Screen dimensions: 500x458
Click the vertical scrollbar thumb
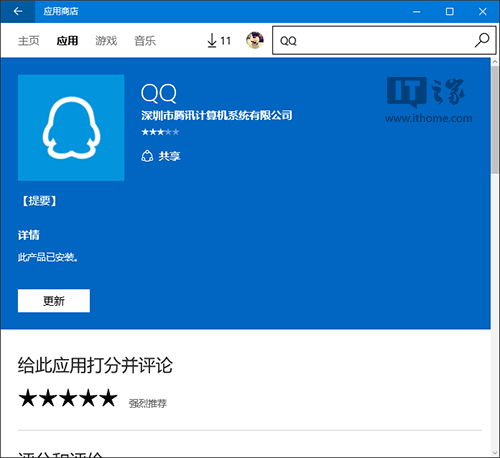click(495, 120)
